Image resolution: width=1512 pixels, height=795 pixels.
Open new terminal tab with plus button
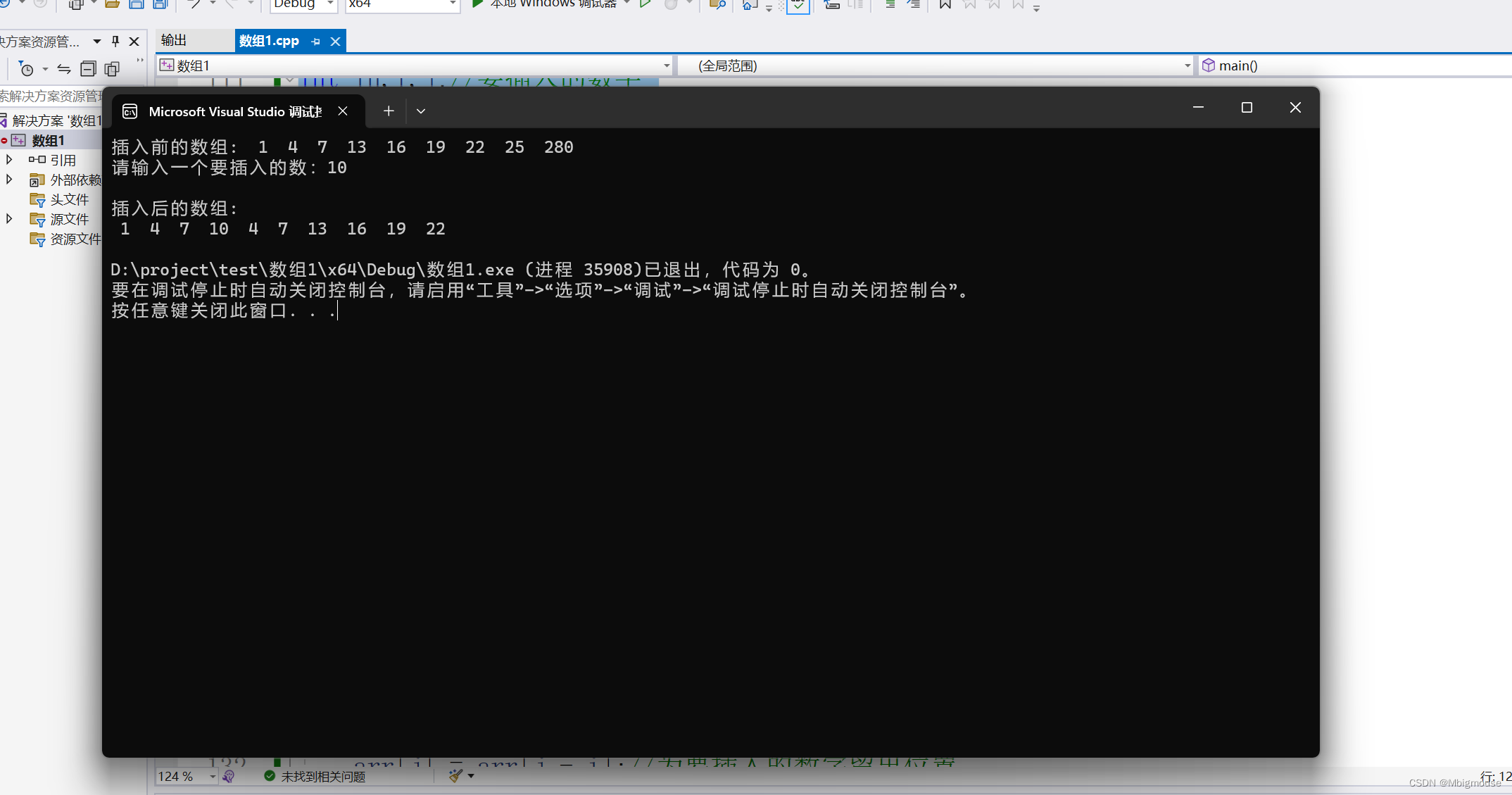point(389,111)
